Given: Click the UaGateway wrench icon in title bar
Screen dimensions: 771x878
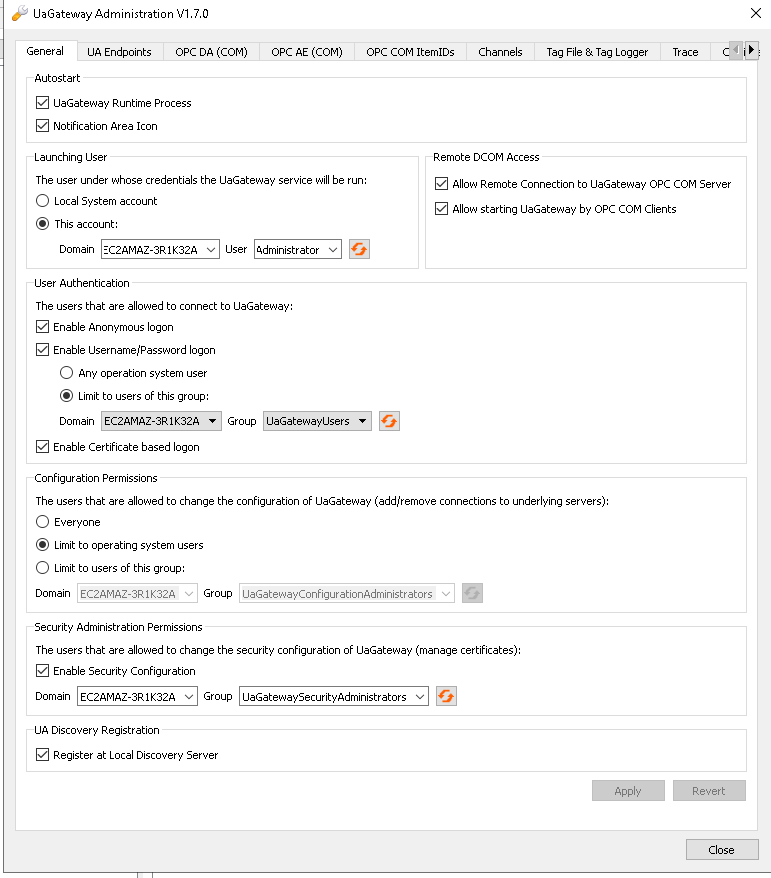Looking at the screenshot, I should click(19, 13).
